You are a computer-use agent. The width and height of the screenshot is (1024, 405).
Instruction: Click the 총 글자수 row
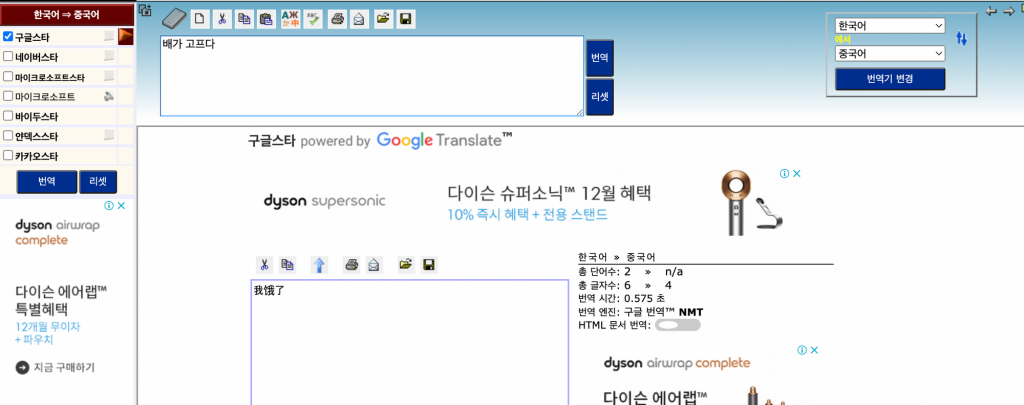tap(625, 285)
